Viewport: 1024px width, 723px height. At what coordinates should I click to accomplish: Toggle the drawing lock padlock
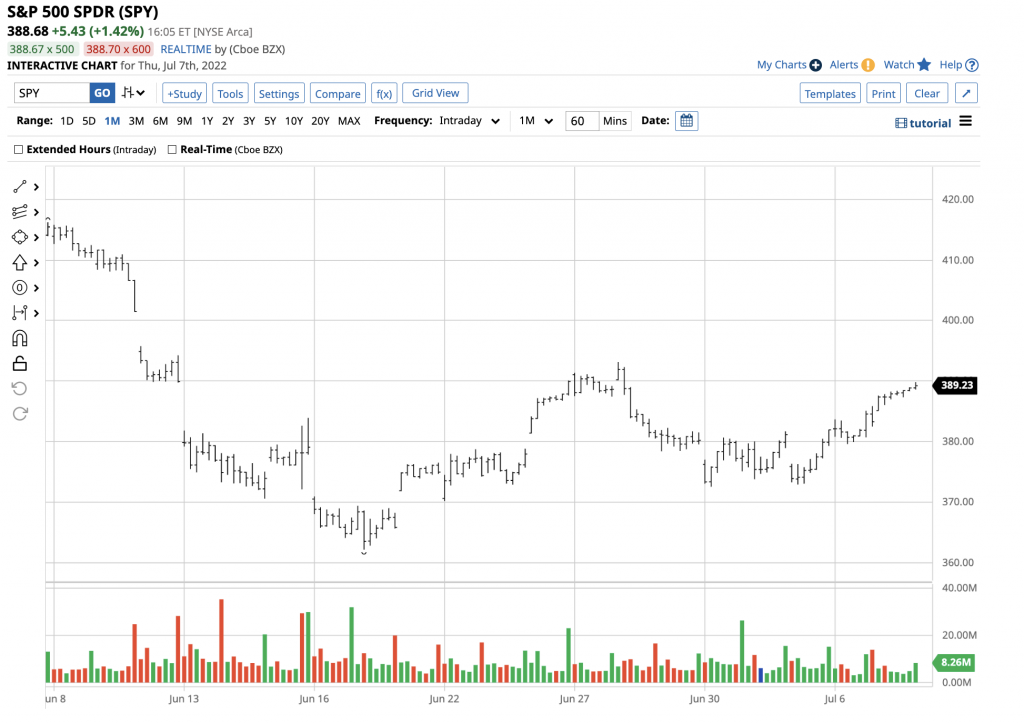pyautogui.click(x=20, y=363)
